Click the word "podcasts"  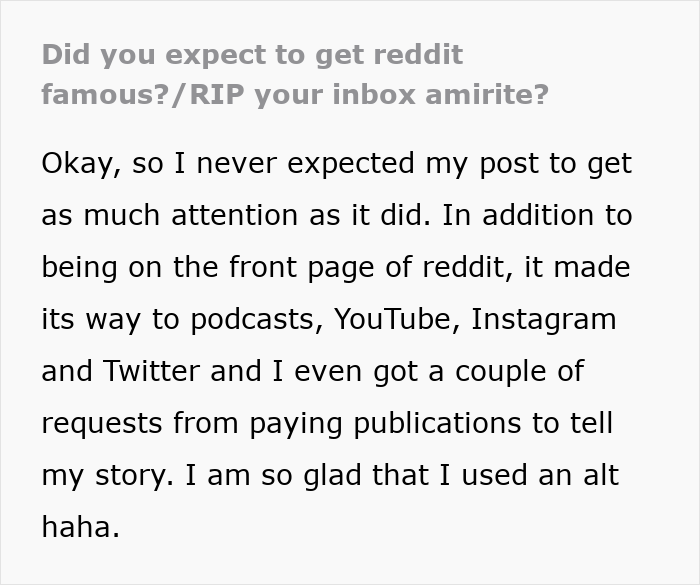[x=222, y=319]
